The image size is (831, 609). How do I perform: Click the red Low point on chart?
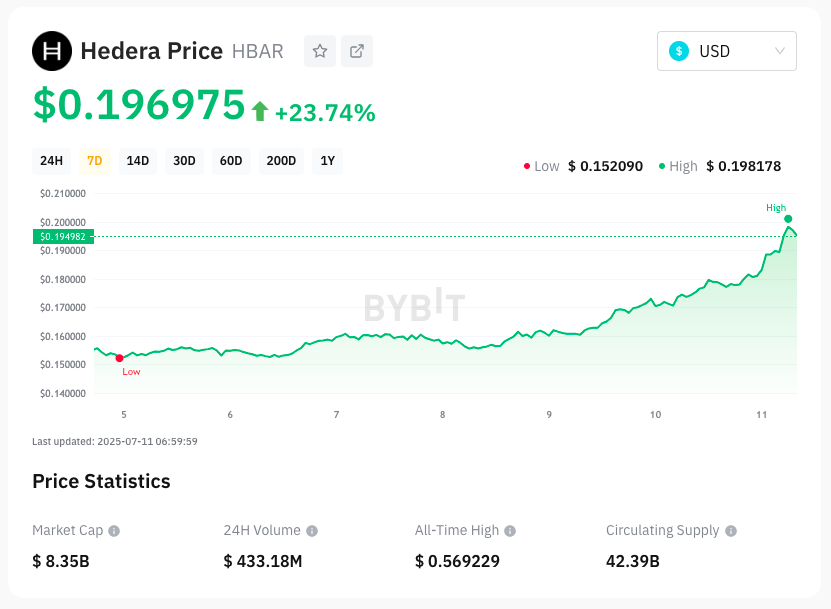[119, 358]
